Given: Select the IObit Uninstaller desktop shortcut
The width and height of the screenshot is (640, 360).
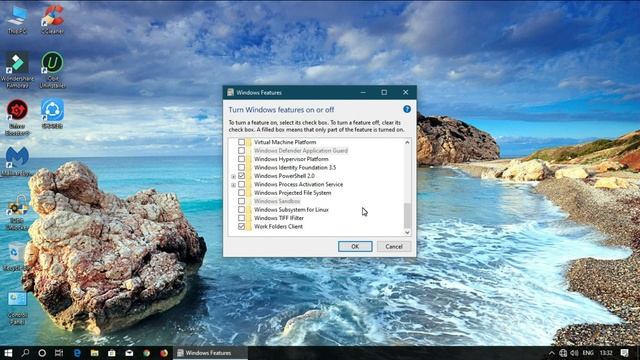Looking at the screenshot, I should [52, 70].
